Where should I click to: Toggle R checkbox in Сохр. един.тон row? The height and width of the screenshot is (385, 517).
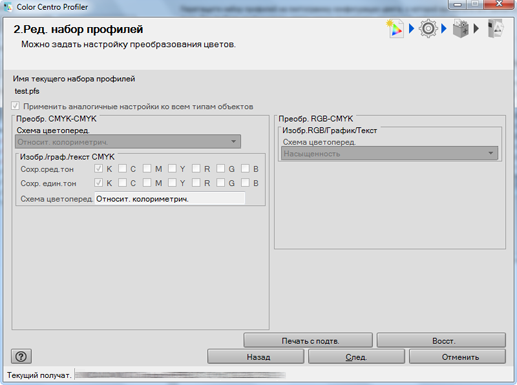(196, 183)
